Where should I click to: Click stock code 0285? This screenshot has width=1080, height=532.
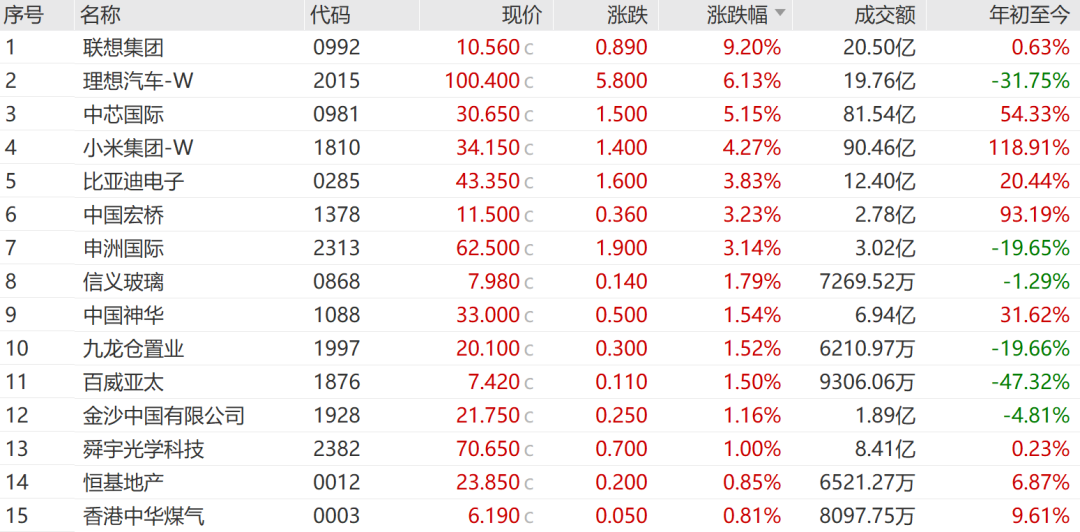point(336,181)
